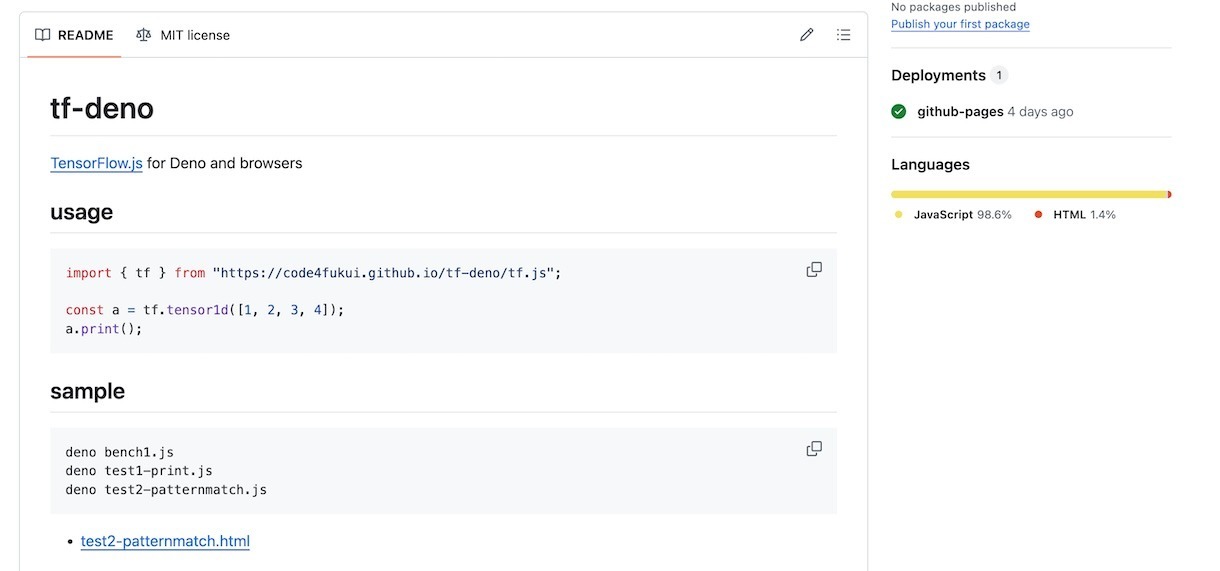
Task: Click Publish your first package
Action: [960, 24]
